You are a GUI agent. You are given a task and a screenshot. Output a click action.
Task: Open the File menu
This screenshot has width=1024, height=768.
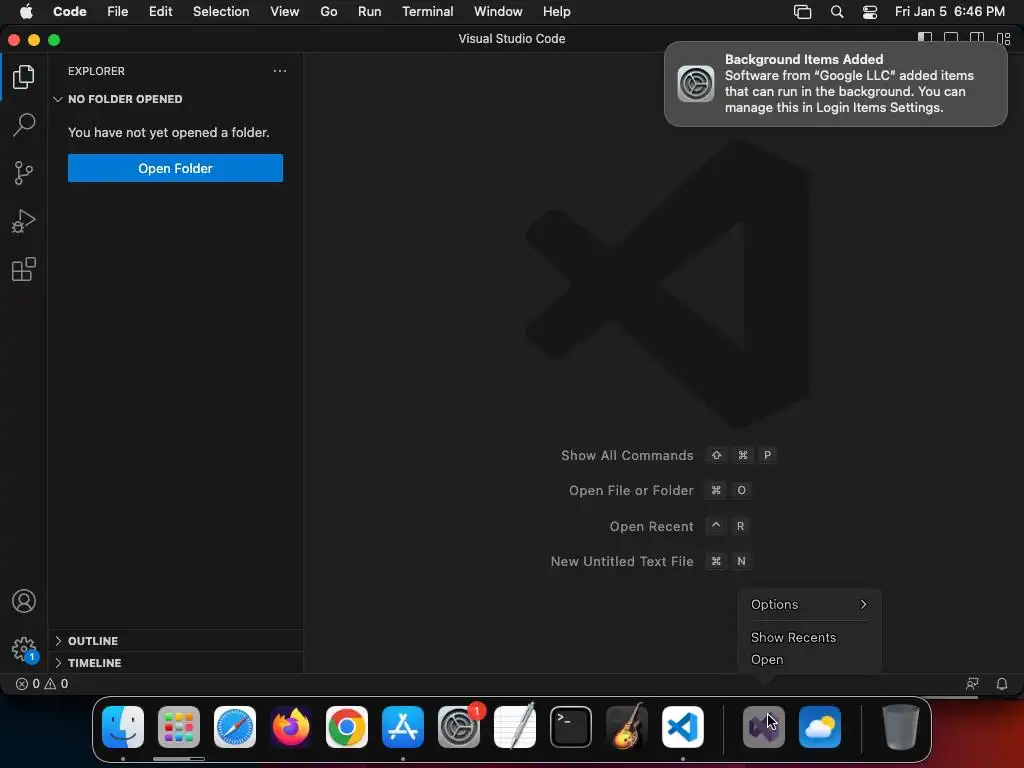[118, 12]
